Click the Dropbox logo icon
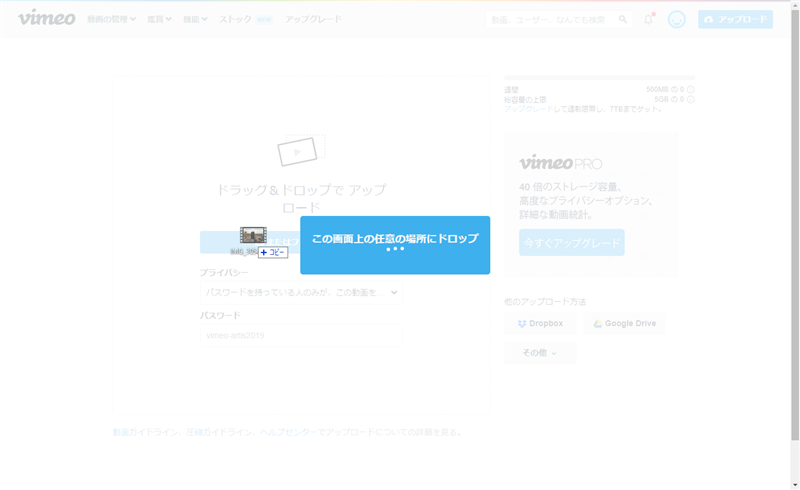The width and height of the screenshot is (800, 490). click(521, 324)
